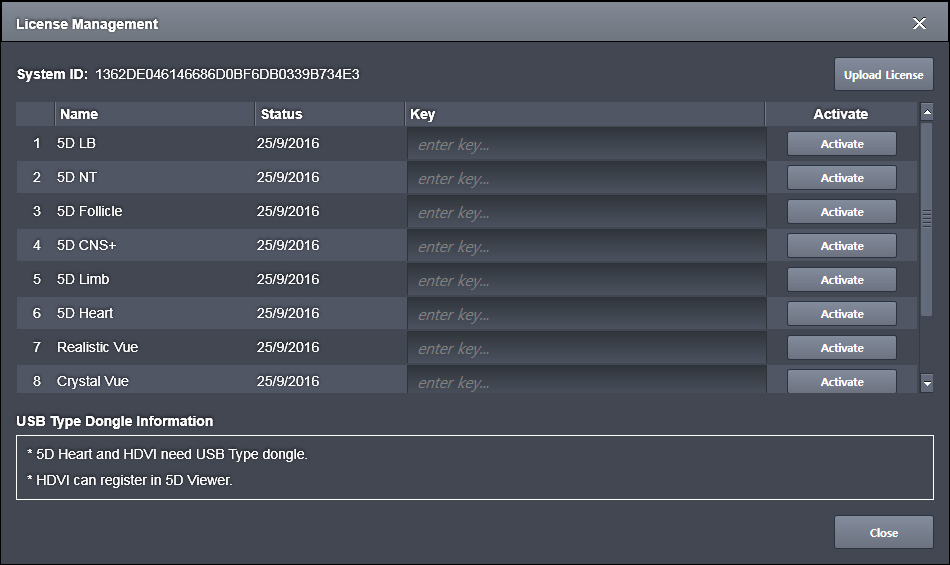
Task: Focus the key field for 5D LB
Action: (586, 145)
